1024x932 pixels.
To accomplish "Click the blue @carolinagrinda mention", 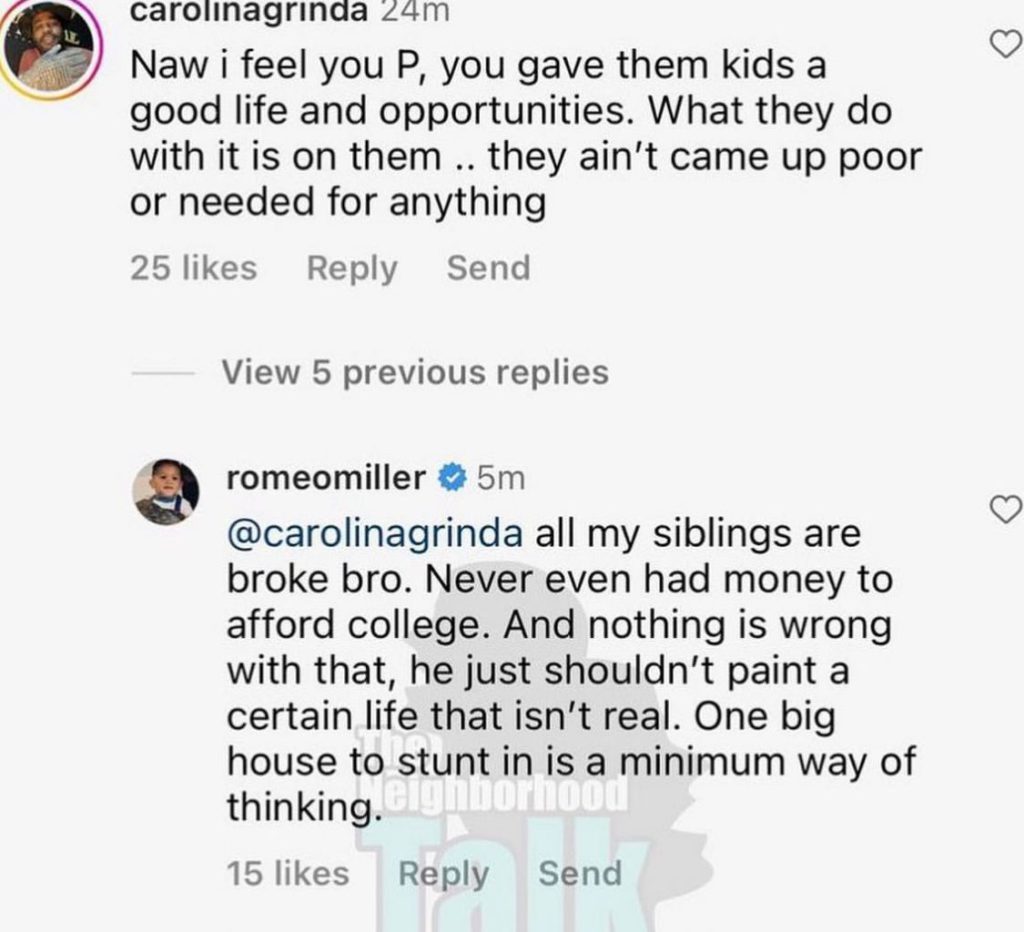I will tap(376, 533).
